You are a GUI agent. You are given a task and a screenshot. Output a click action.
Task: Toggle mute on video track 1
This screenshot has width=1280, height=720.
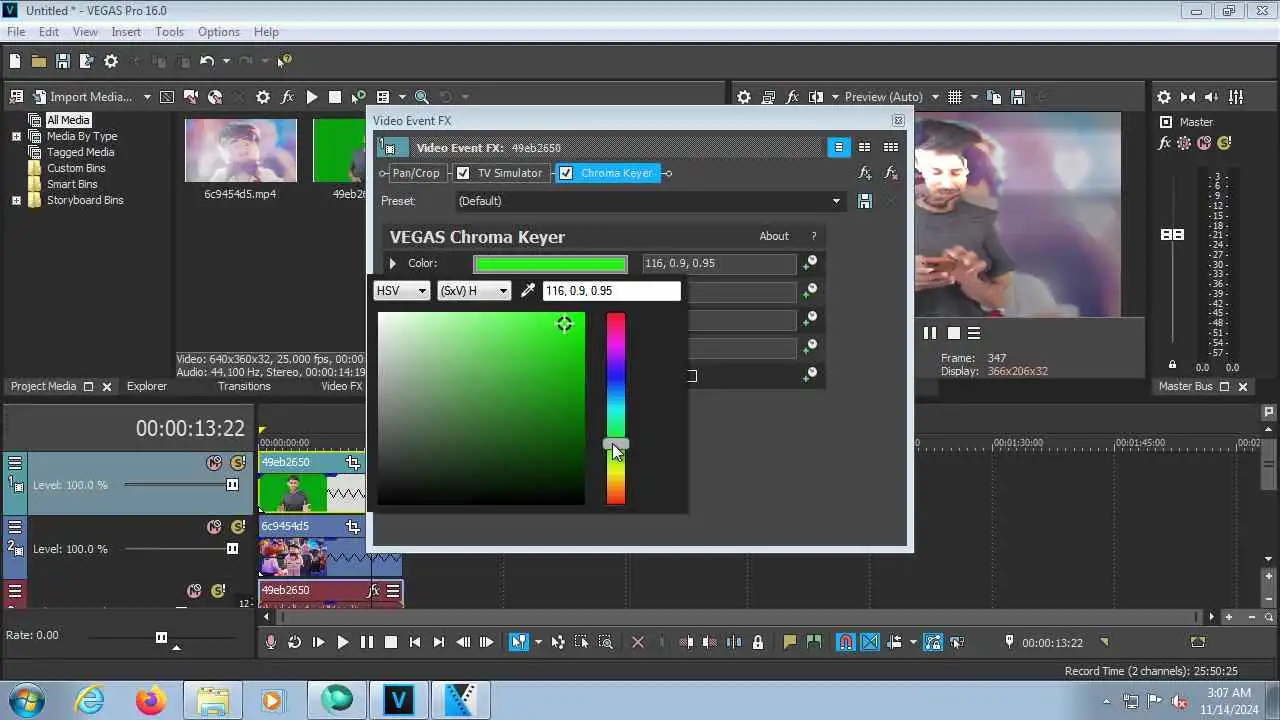click(214, 463)
